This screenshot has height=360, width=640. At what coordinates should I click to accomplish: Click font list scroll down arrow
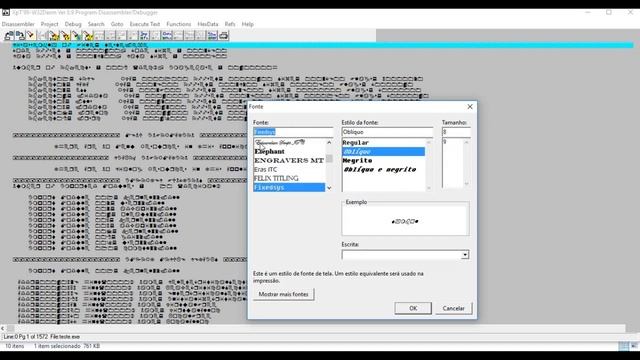tap(329, 188)
